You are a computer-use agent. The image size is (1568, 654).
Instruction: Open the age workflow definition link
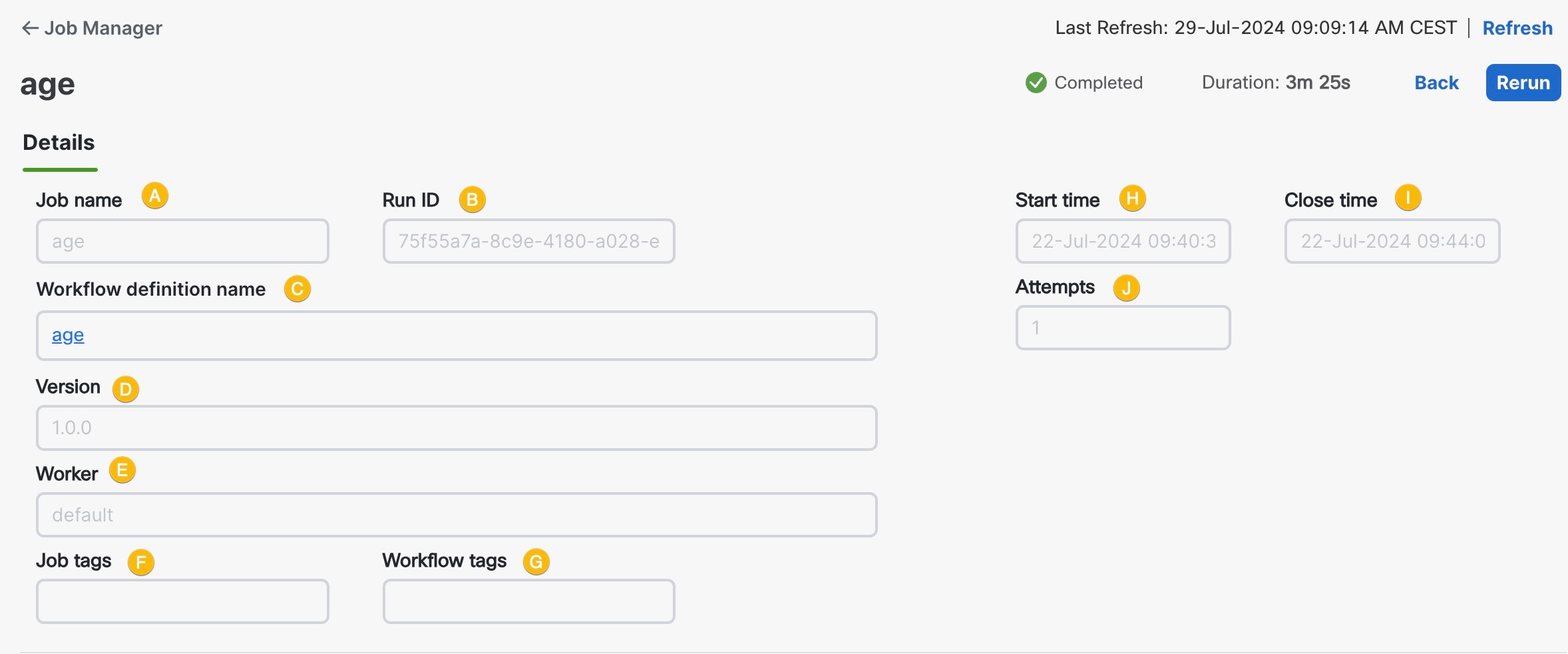coord(68,335)
